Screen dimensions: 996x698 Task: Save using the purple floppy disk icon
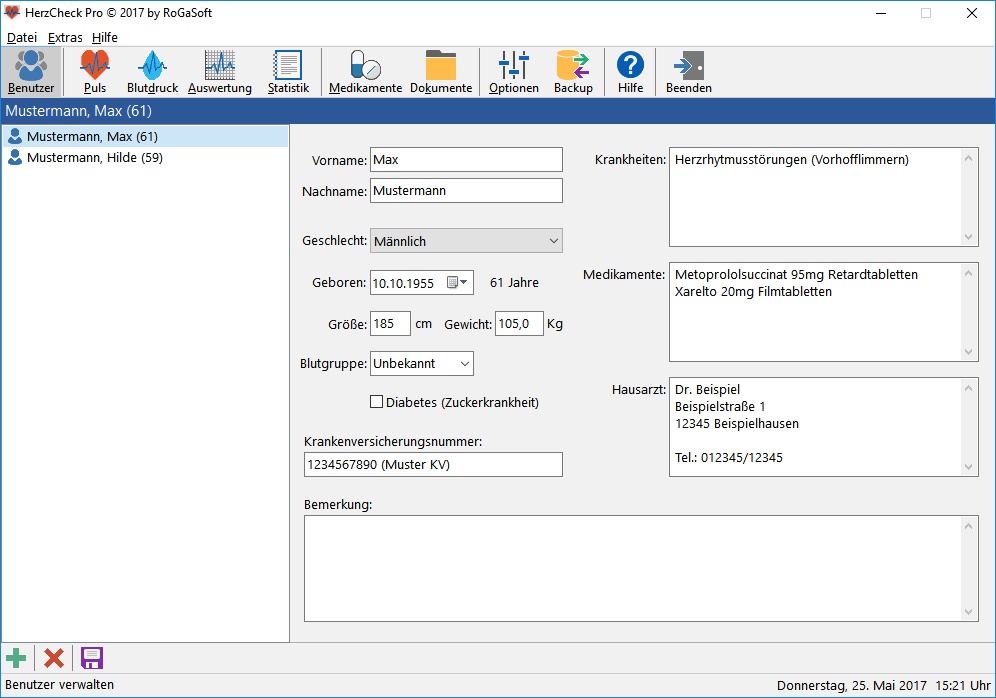(x=92, y=658)
